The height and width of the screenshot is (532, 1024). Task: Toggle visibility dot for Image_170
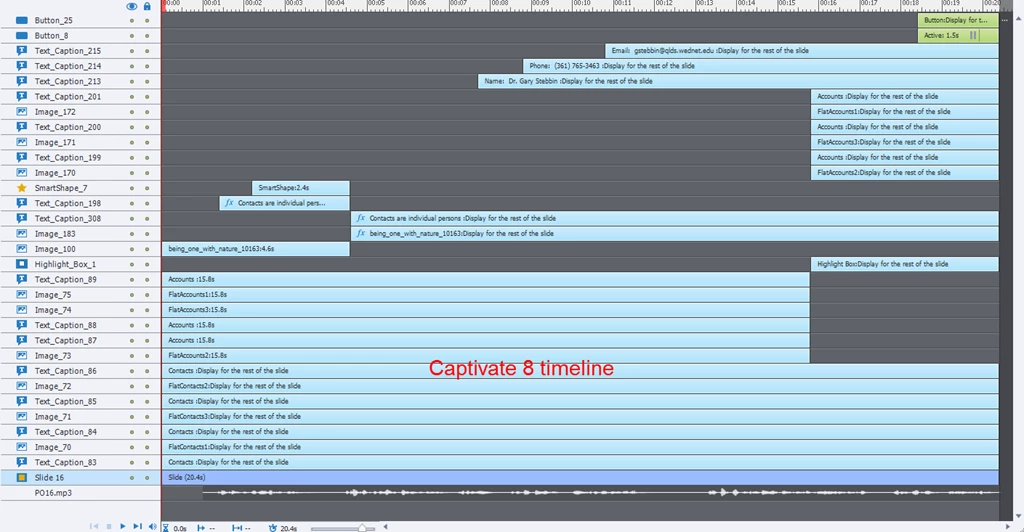click(131, 172)
